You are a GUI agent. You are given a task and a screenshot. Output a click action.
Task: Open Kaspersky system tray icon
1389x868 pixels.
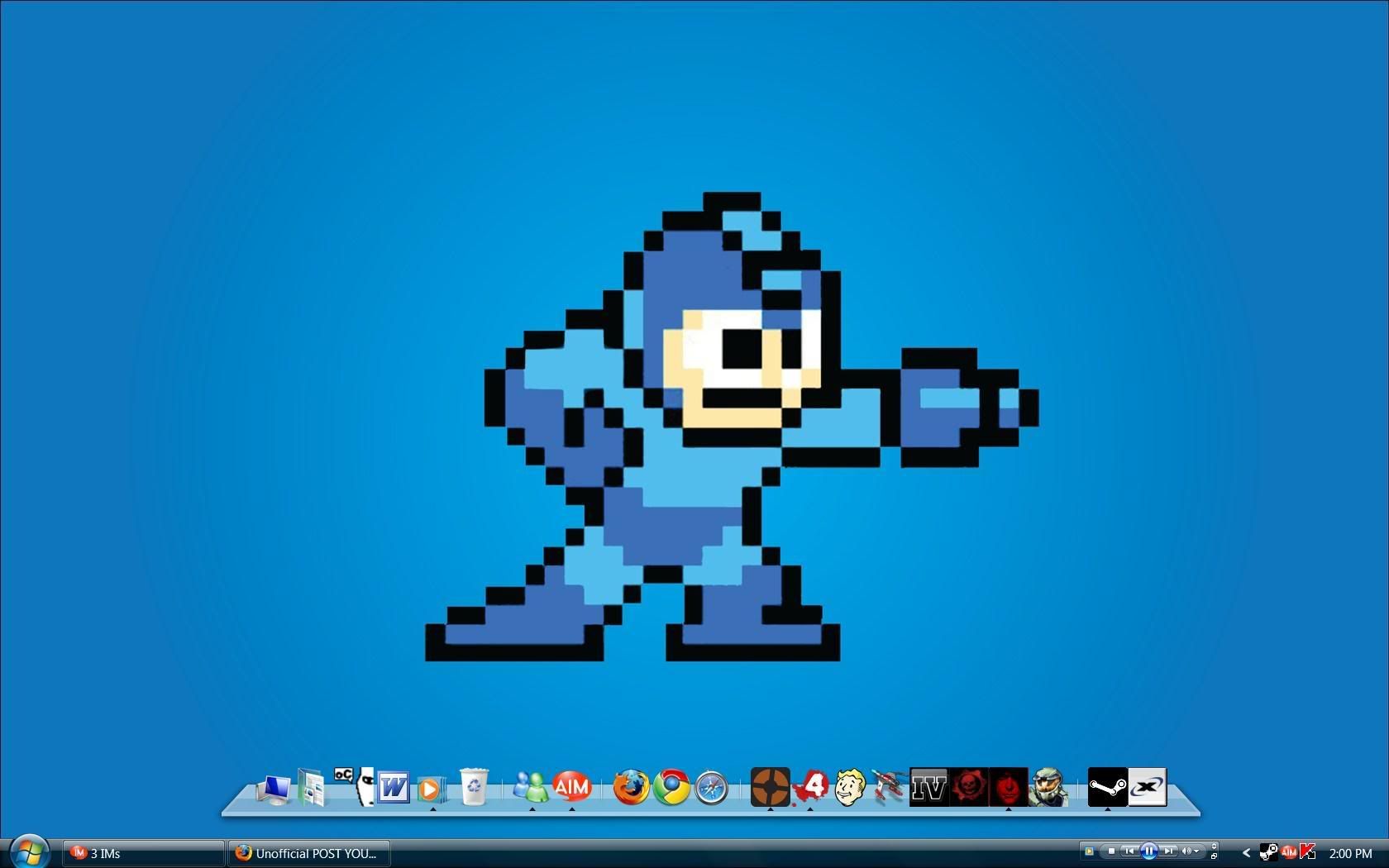(1307, 851)
